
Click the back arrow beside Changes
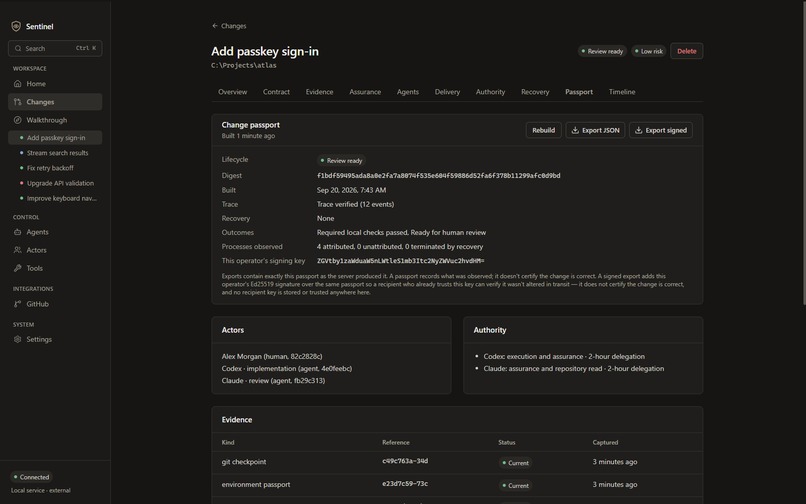point(215,26)
